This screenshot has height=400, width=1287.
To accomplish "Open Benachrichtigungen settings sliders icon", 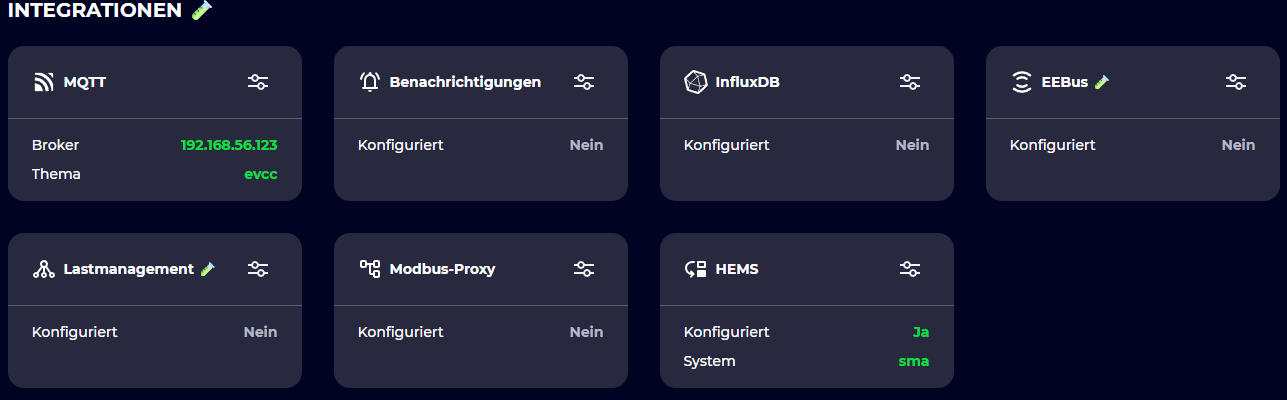I will click(584, 82).
